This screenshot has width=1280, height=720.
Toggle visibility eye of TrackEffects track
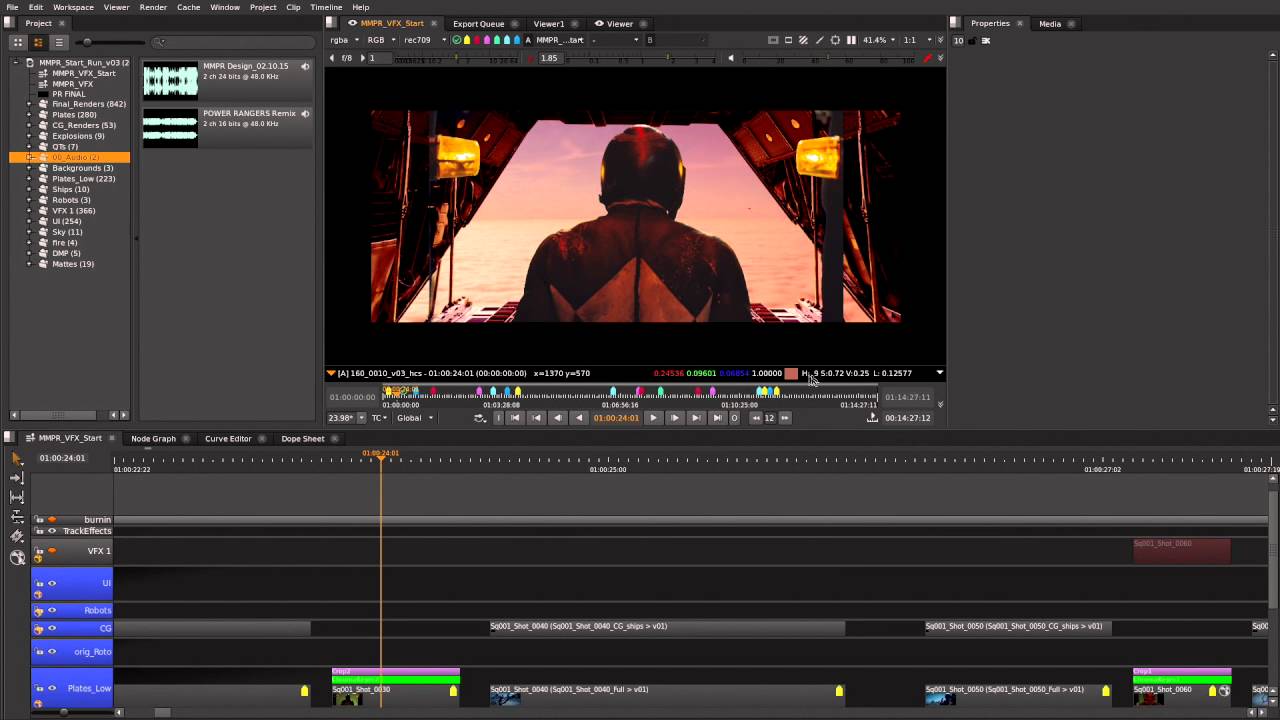52,531
